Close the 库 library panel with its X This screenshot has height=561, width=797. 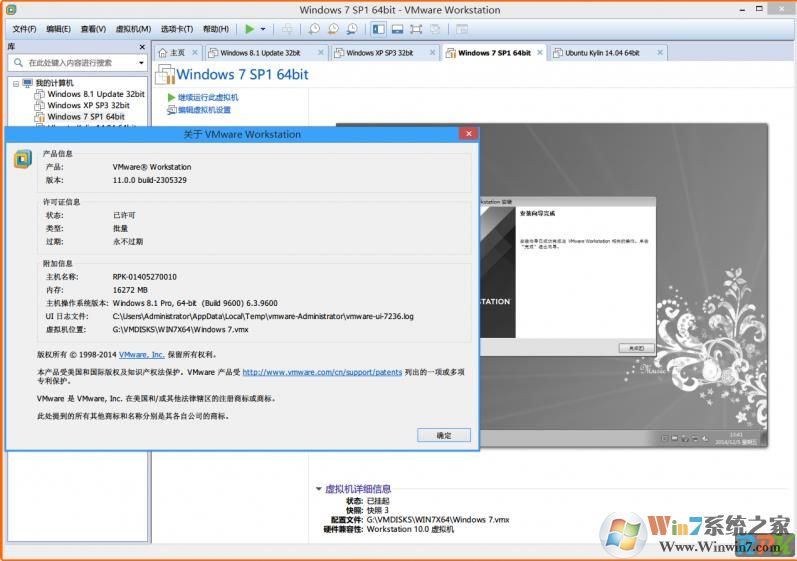[142, 47]
